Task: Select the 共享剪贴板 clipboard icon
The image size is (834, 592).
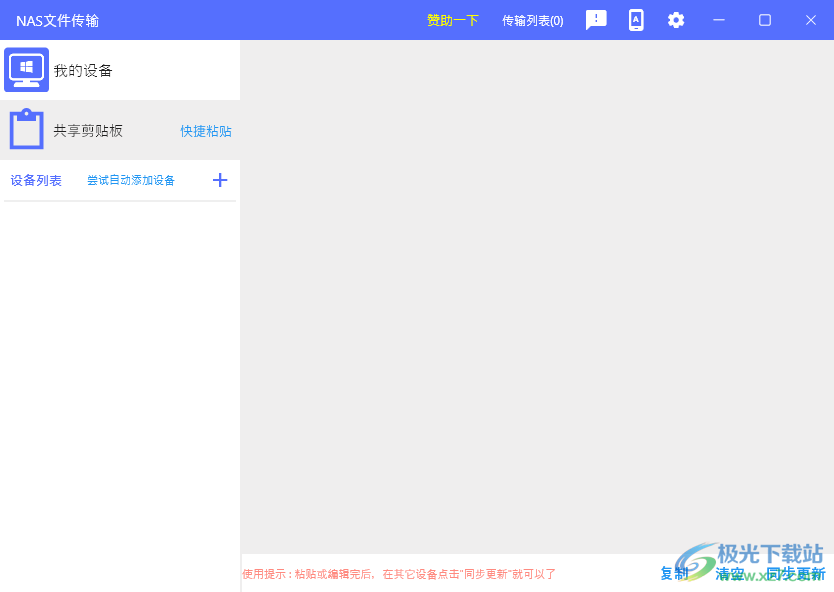Action: coord(26,129)
